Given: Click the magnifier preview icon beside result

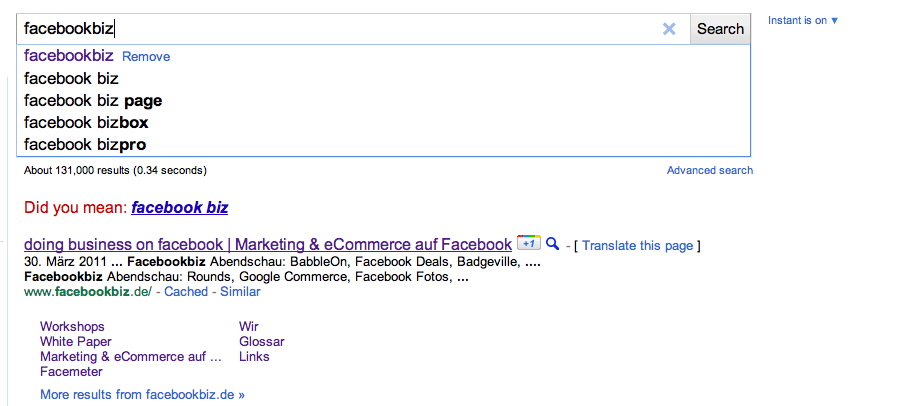Looking at the screenshot, I should coord(552,243).
